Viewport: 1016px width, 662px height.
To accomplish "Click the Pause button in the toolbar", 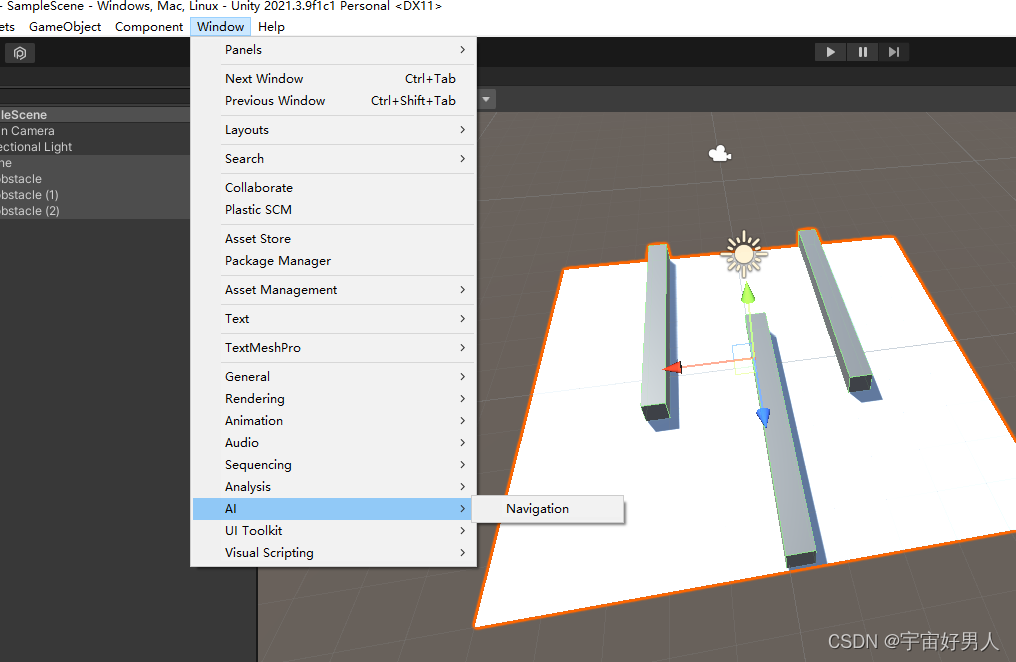I will (x=862, y=52).
